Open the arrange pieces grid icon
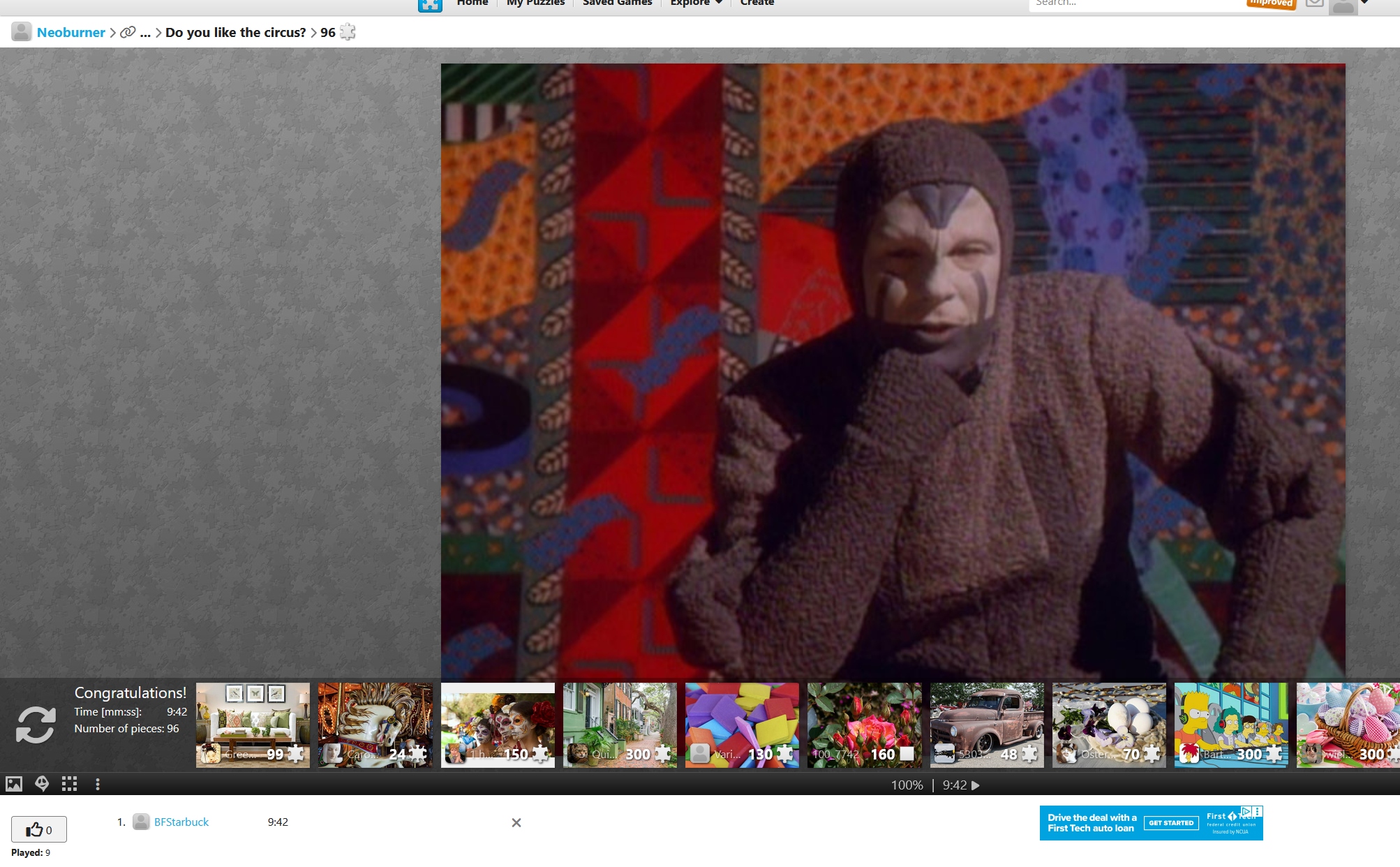 pos(69,784)
